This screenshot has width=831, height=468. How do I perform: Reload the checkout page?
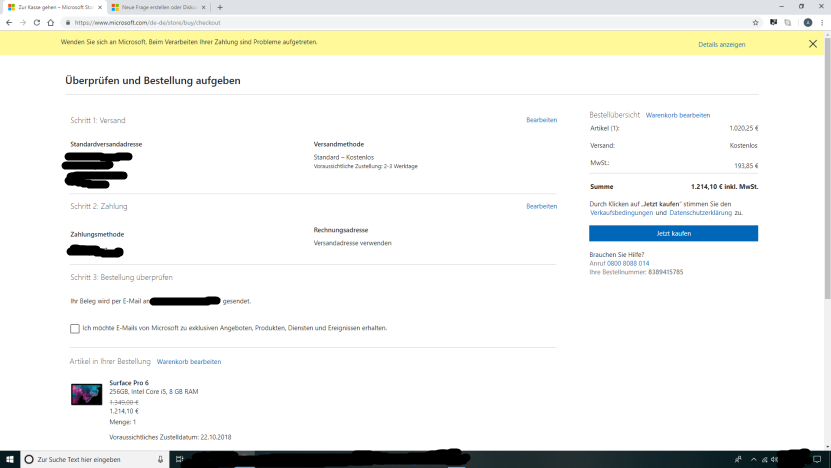pyautogui.click(x=37, y=22)
